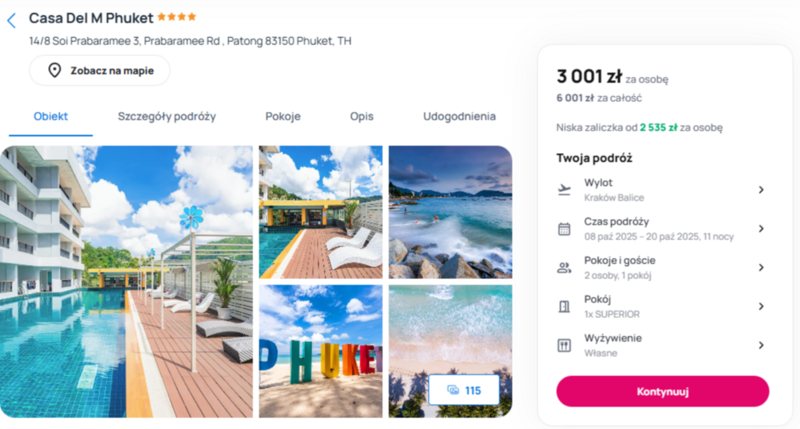This screenshot has height=429, width=800.
Task: Click the cutlery meals icon
Action: [564, 345]
